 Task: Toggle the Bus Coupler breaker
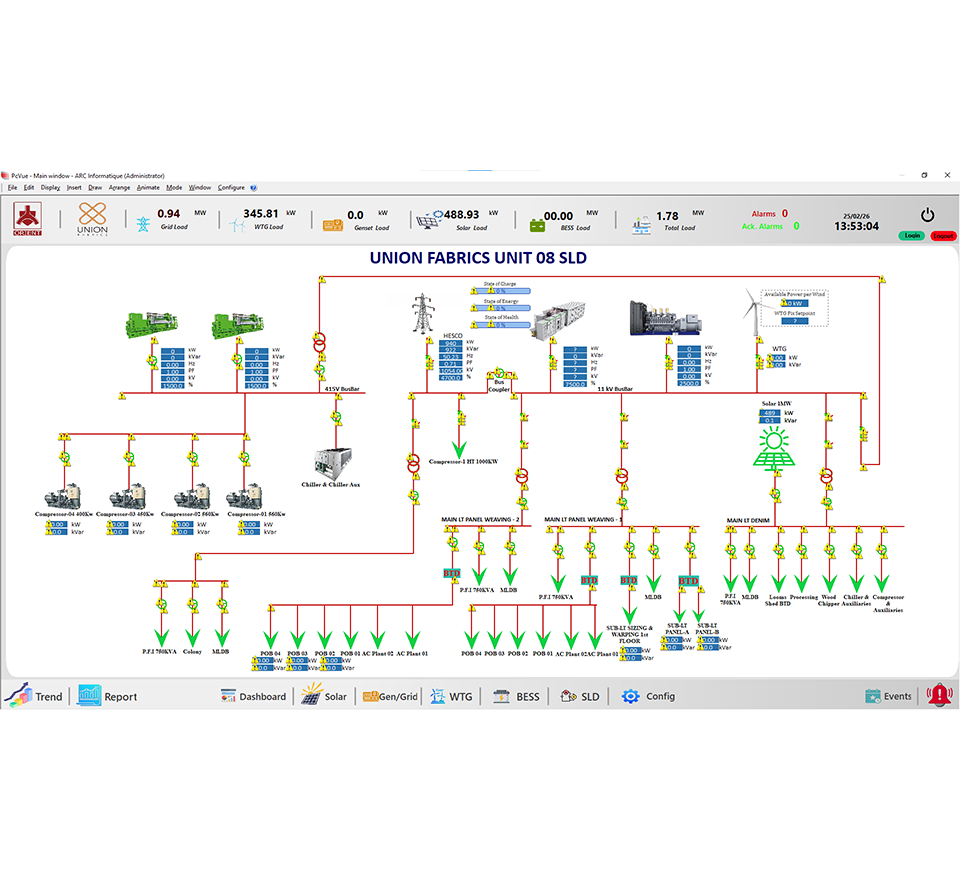tap(499, 374)
